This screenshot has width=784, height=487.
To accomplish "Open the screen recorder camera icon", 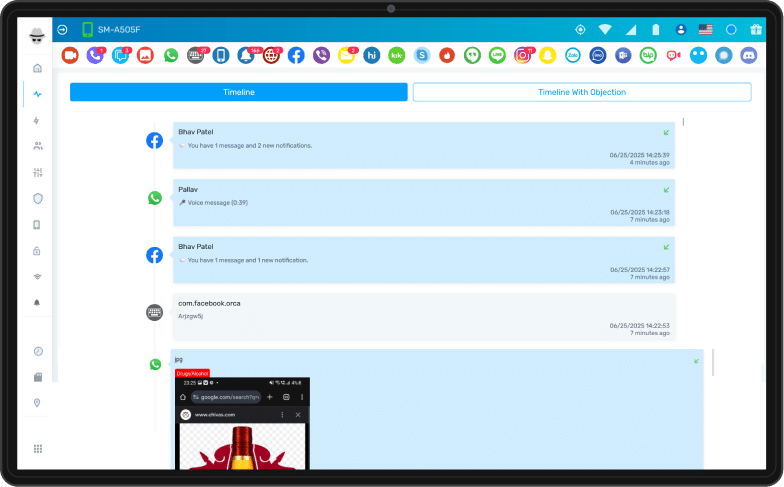I will [x=70, y=56].
